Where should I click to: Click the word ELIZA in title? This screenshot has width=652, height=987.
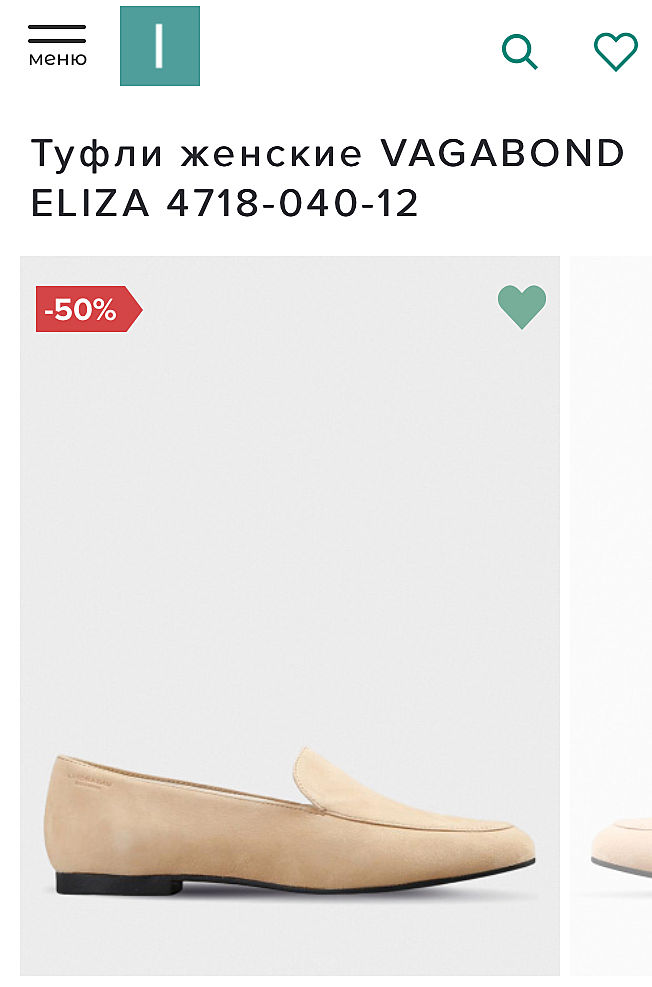click(x=91, y=203)
